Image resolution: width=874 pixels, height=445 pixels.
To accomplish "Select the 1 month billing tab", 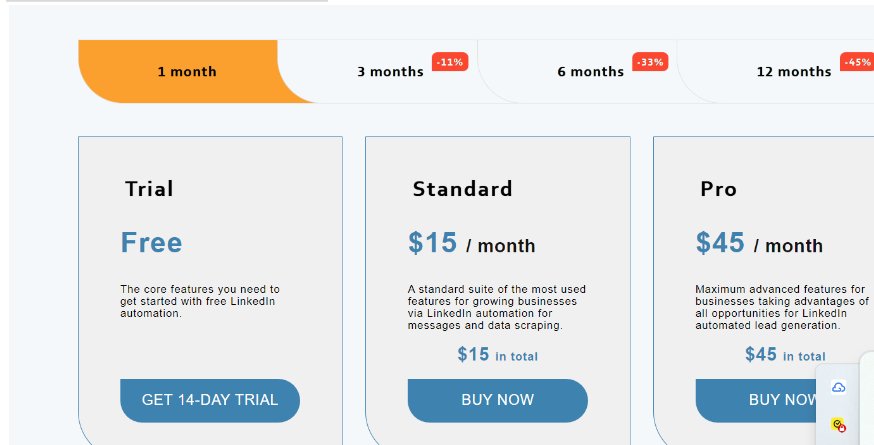I will tap(187, 71).
